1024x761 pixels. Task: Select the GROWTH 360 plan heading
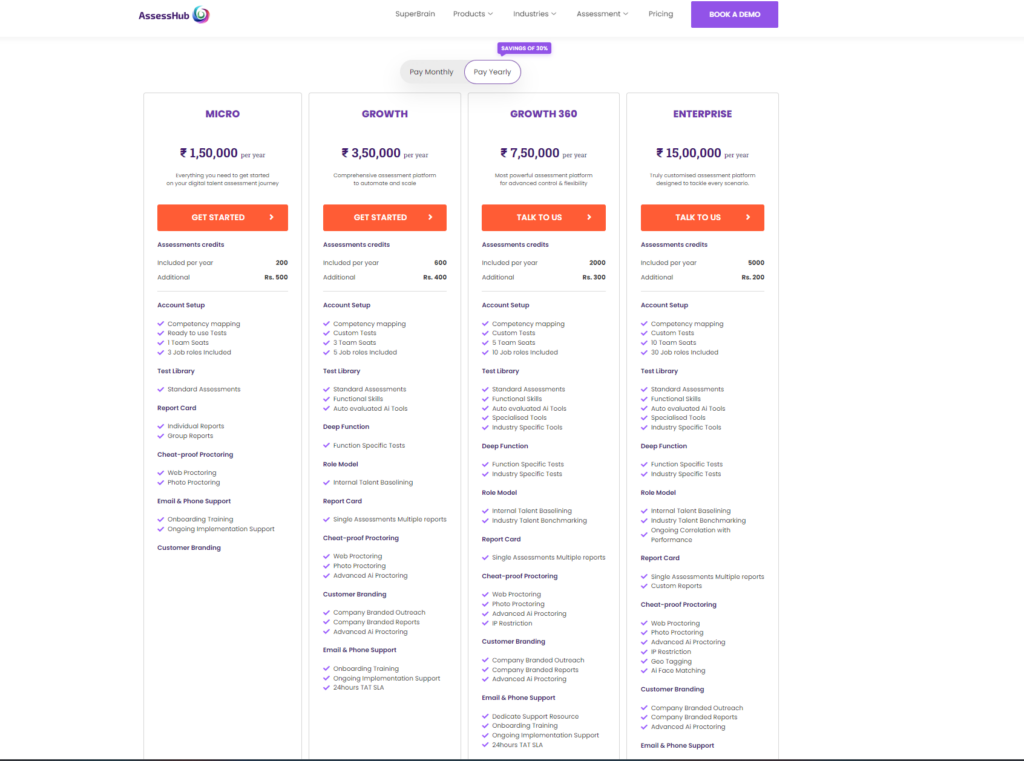tap(543, 114)
